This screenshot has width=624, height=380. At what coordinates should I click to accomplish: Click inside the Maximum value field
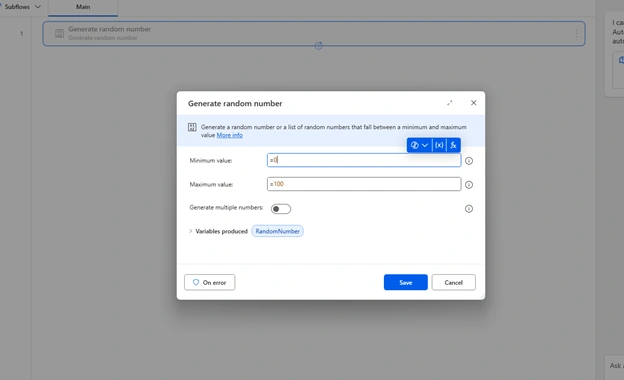click(x=364, y=184)
